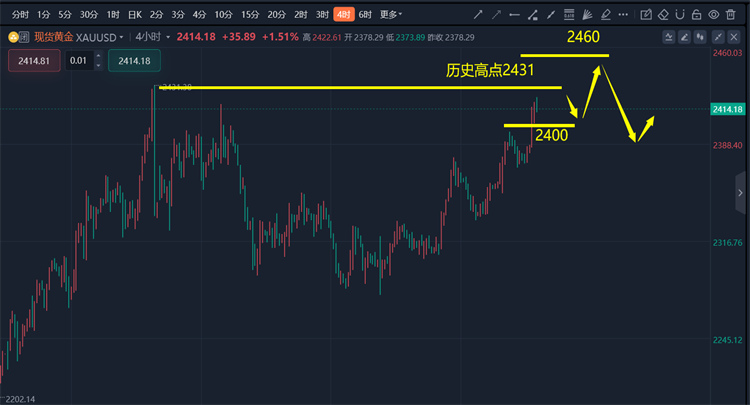Select the highlighter pen tool

[605, 15]
